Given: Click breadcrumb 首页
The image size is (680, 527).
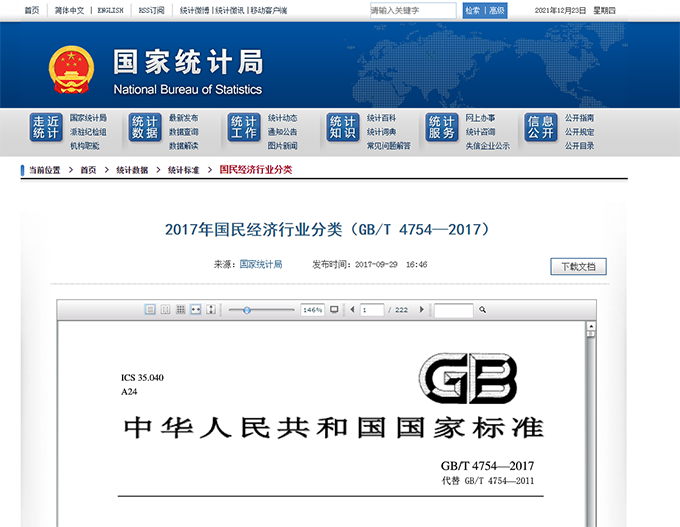Looking at the screenshot, I should coord(88,170).
